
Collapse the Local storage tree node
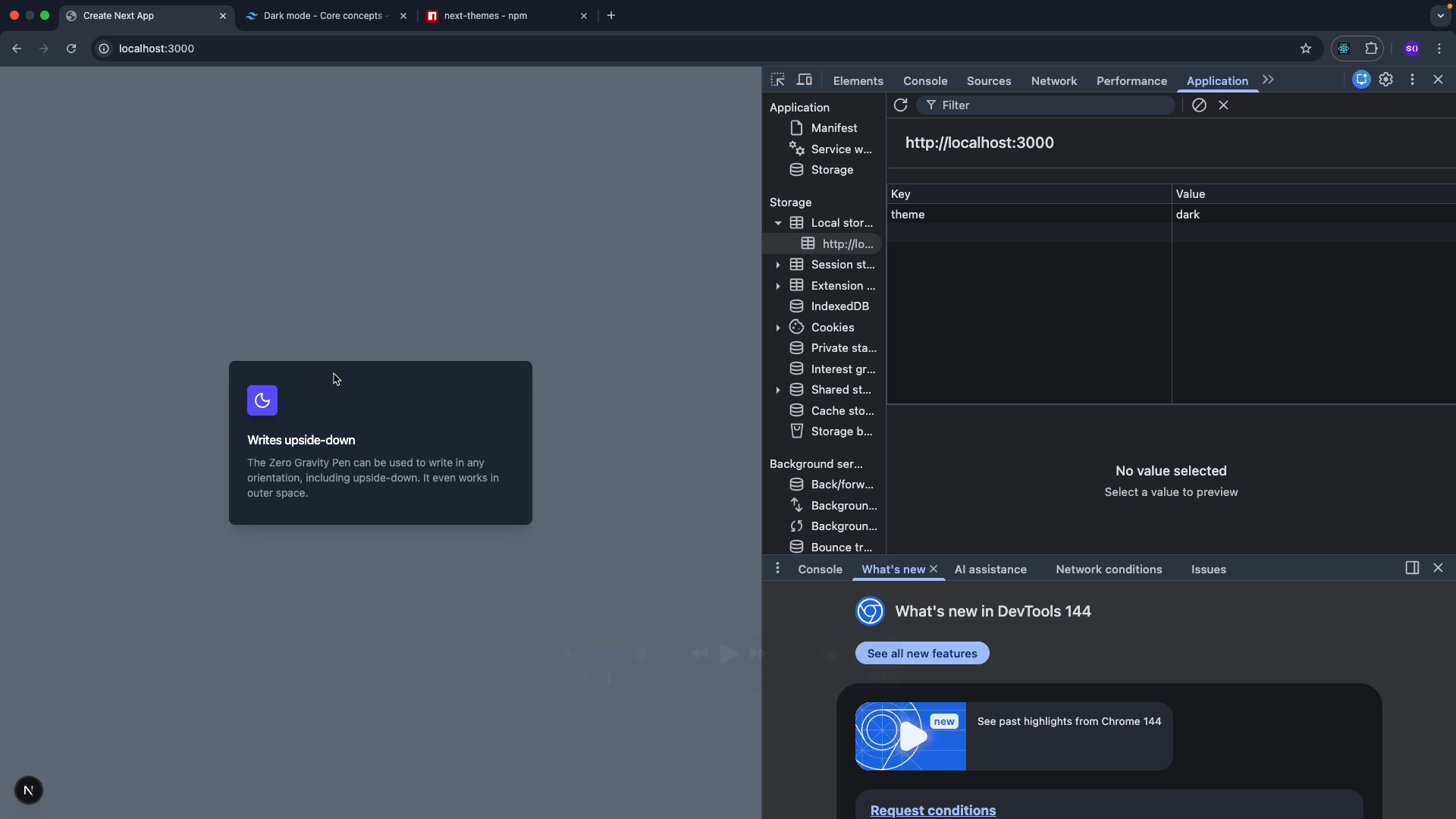click(x=778, y=223)
